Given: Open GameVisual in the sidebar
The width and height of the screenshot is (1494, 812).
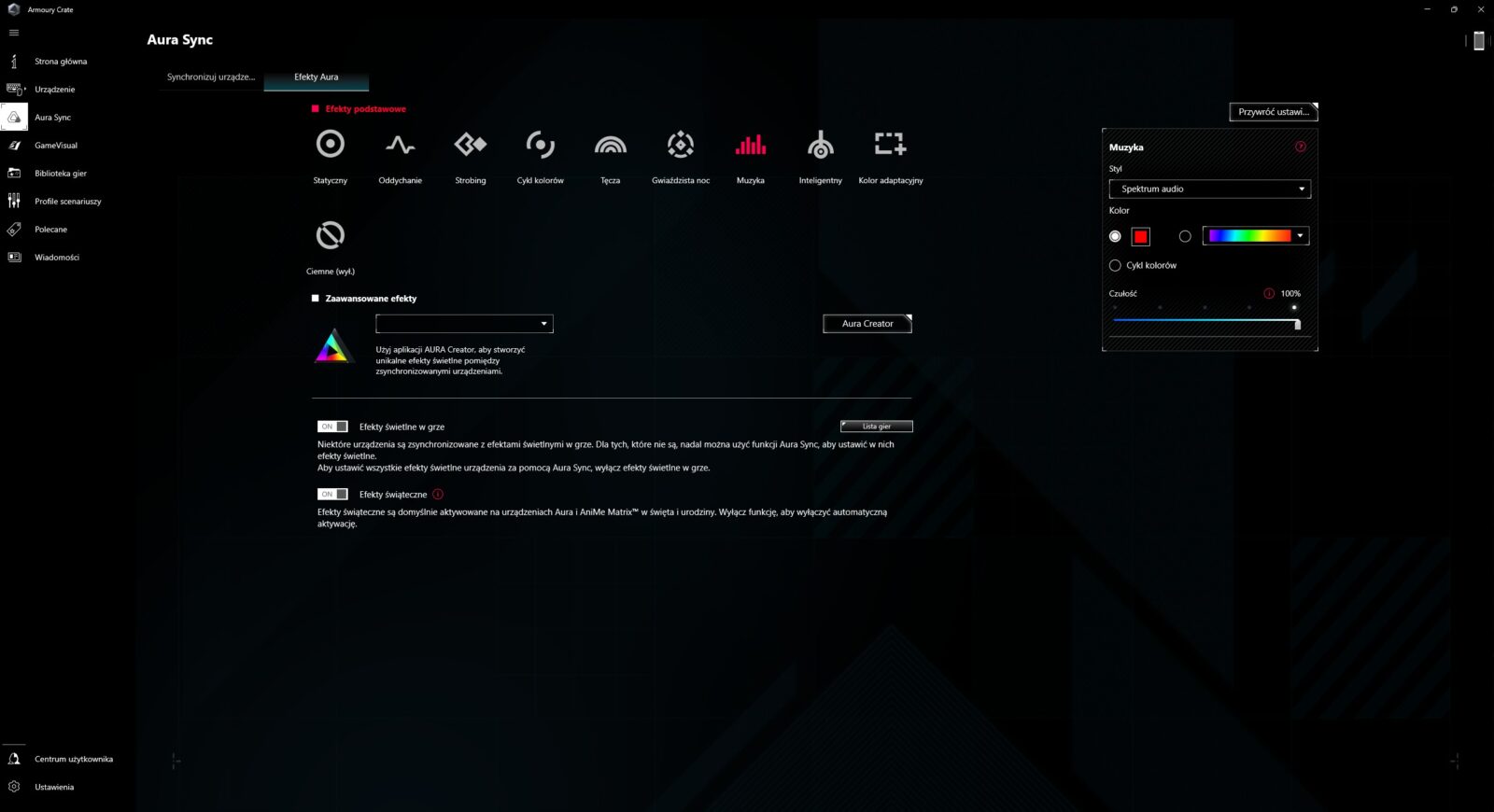Looking at the screenshot, I should click(x=55, y=146).
